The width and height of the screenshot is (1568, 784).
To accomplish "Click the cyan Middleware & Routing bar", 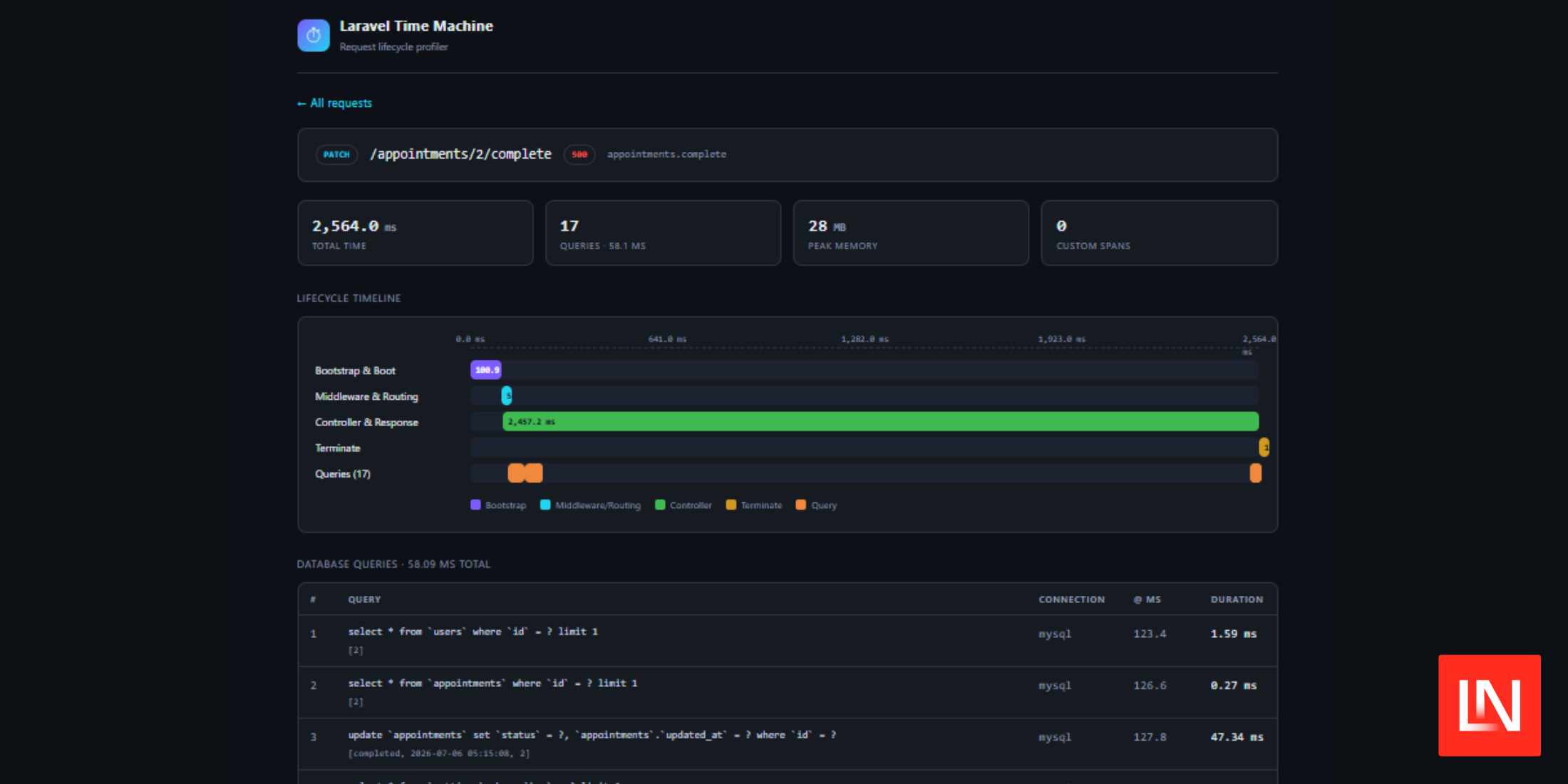I will (x=507, y=396).
